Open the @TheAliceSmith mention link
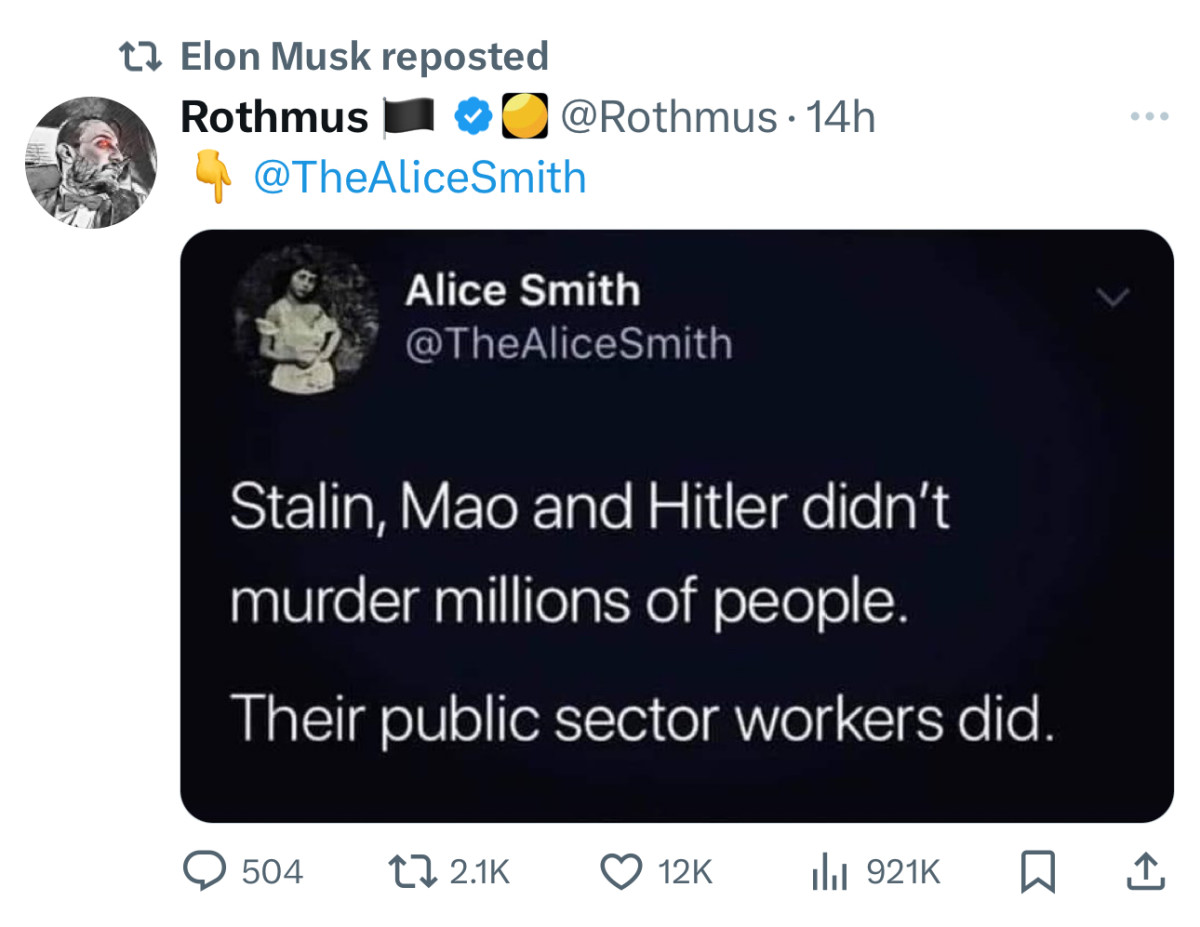Viewport: 1200px width, 927px height. click(x=420, y=178)
